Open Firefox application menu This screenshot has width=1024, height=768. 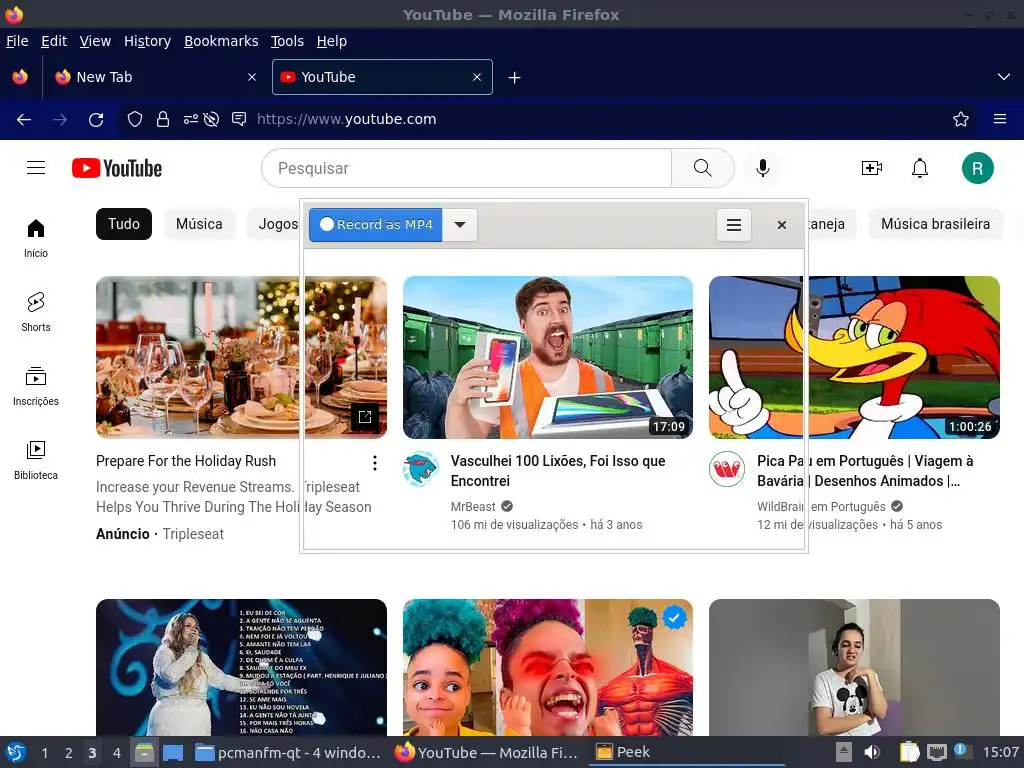click(1000, 119)
